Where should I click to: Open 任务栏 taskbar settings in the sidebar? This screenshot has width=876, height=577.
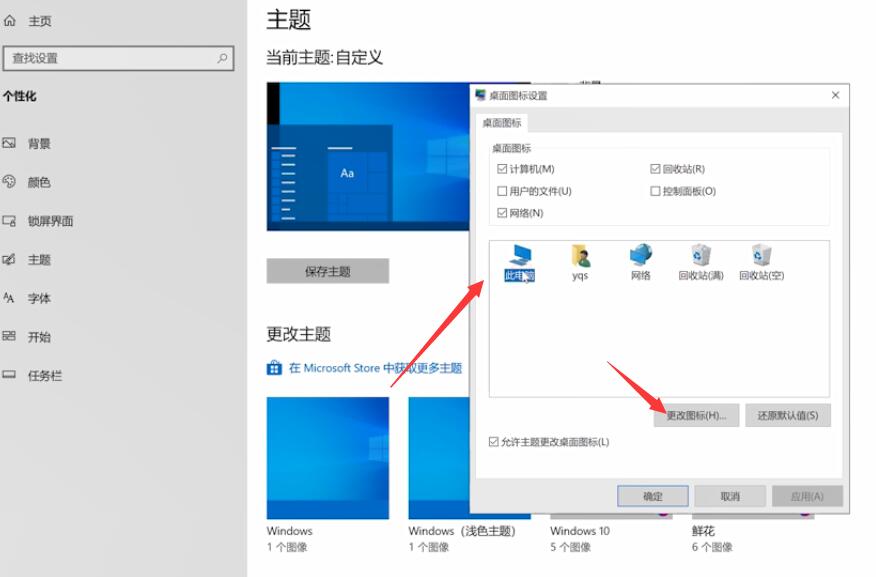[x=45, y=375]
